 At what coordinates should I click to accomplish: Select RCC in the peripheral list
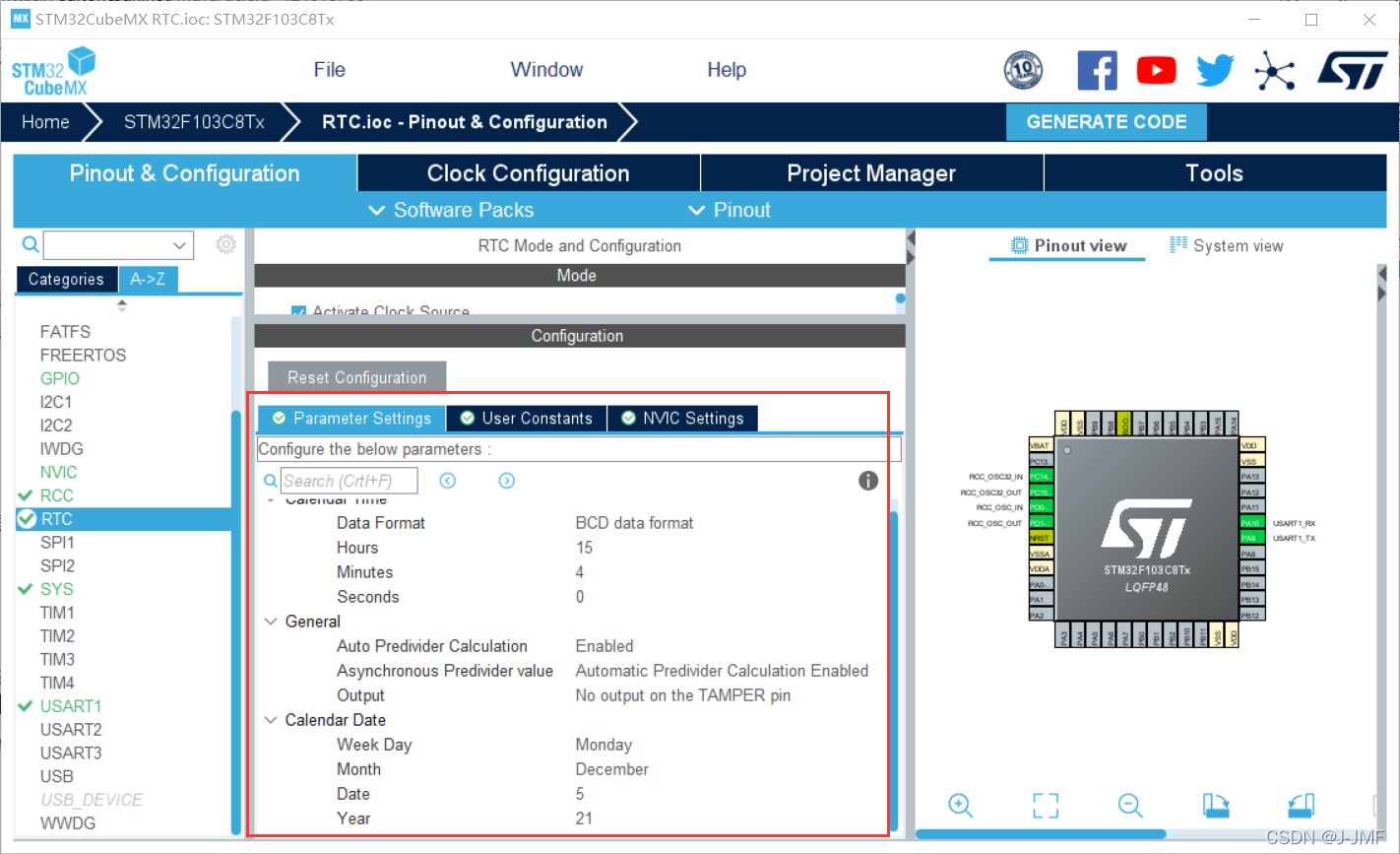pos(57,495)
